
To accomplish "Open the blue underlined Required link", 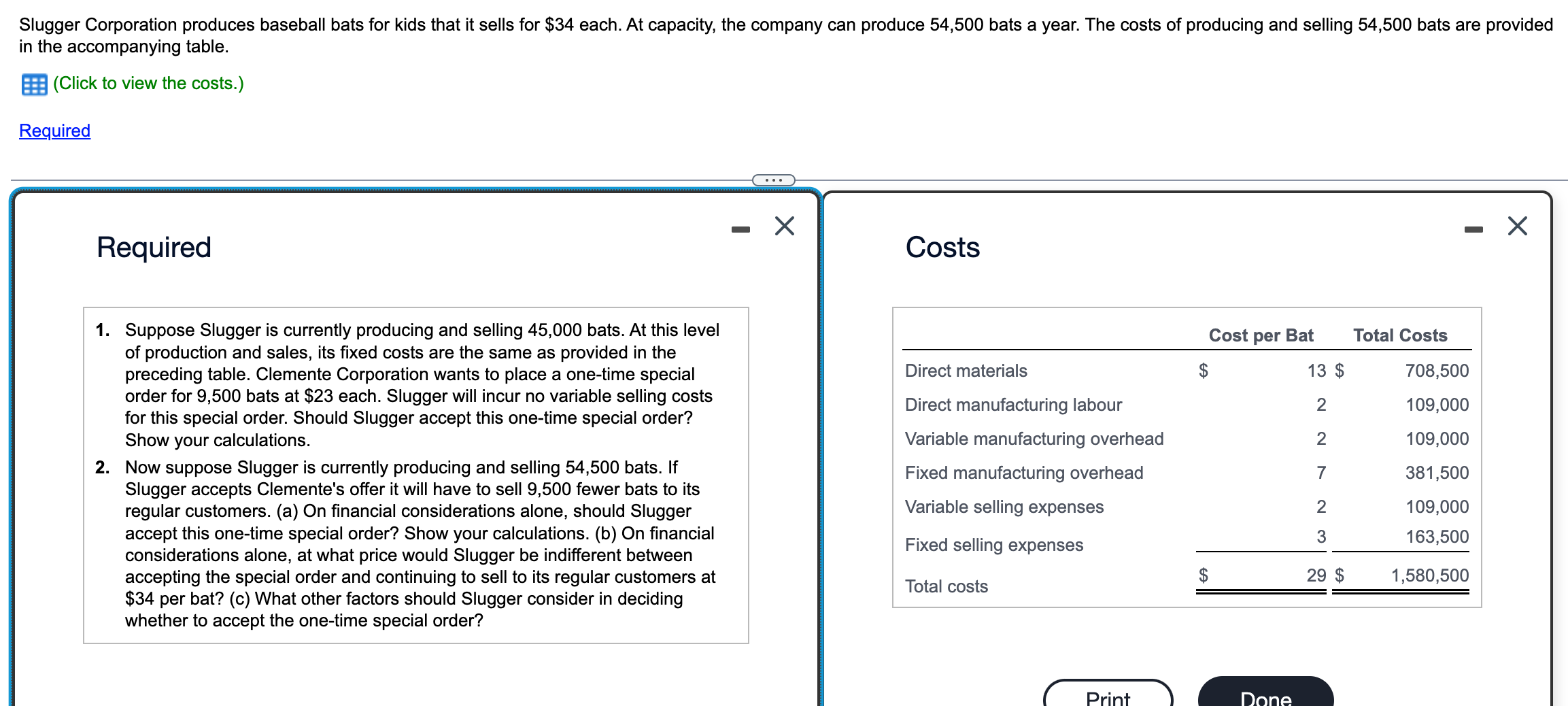I will tap(54, 131).
